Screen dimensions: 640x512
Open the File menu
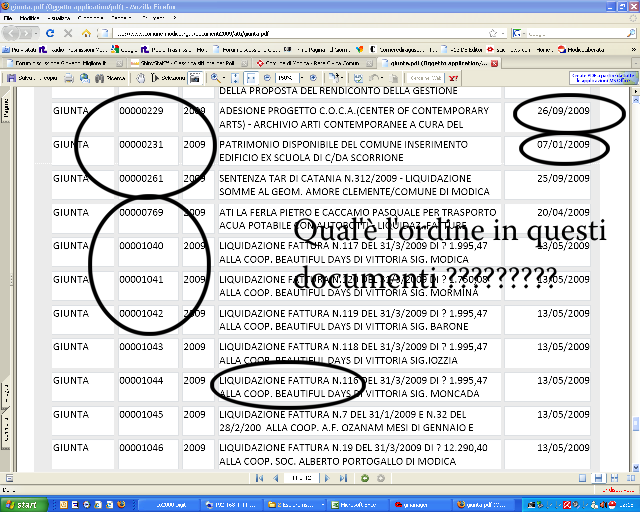click(x=8, y=18)
